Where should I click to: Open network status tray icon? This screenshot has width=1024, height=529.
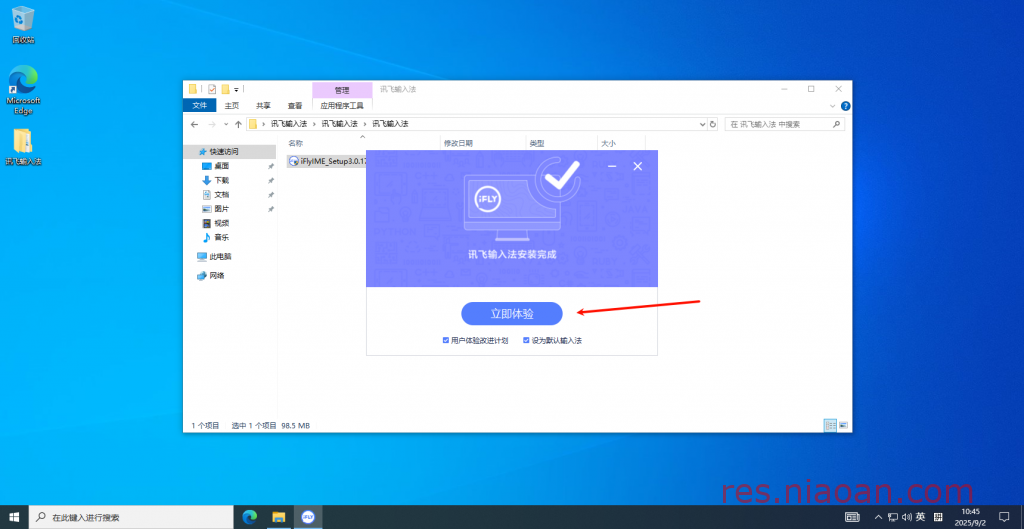[x=893, y=517]
